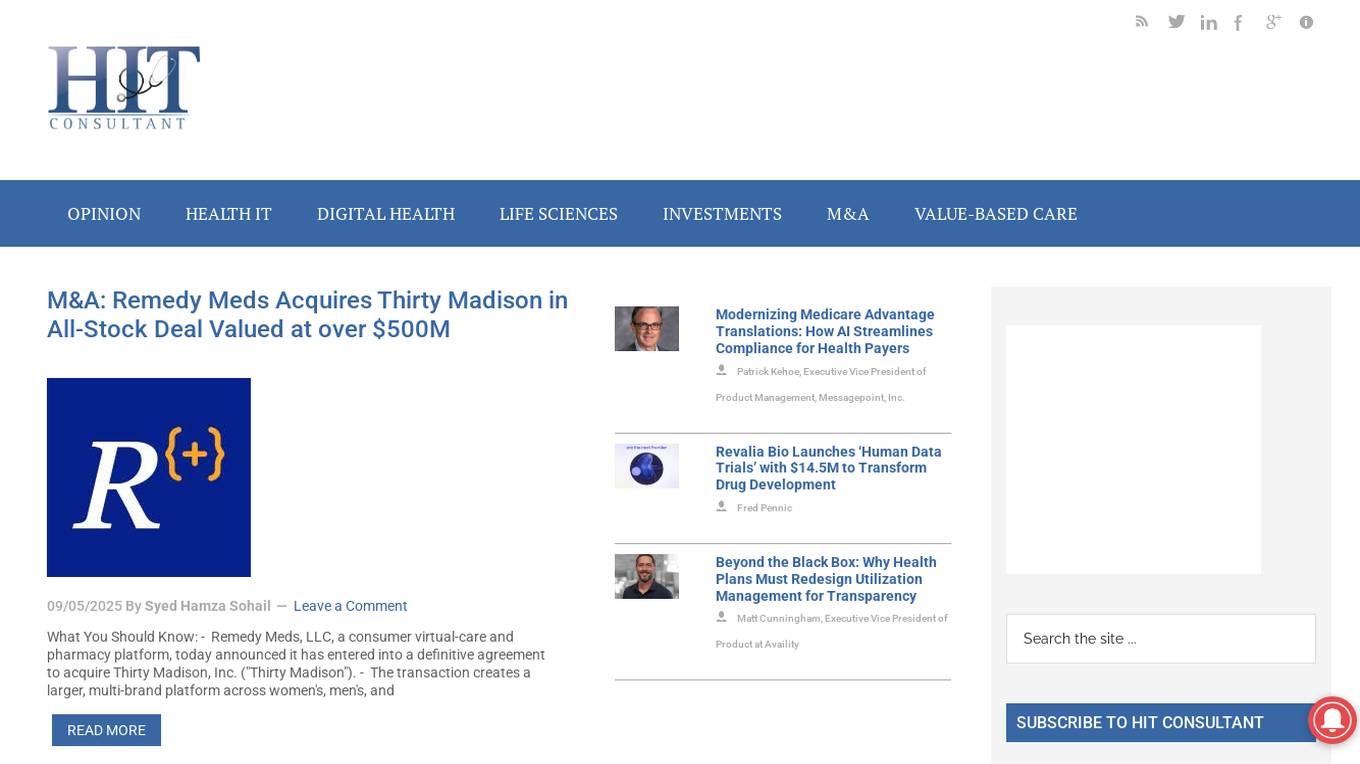
Task: Navigate to the M&A section
Action: pos(848,214)
